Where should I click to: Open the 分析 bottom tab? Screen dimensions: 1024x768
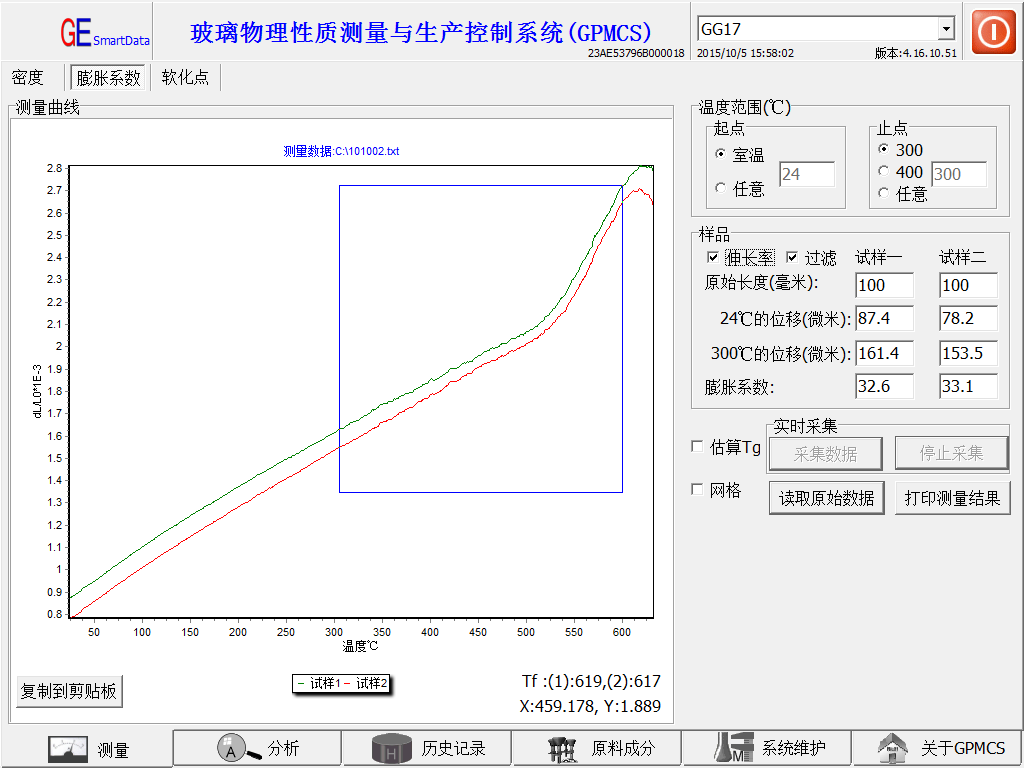pyautogui.click(x=257, y=748)
